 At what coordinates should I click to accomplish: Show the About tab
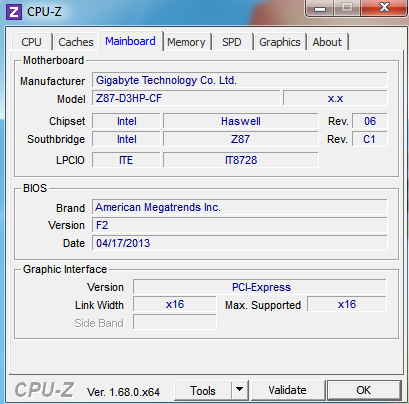(327, 42)
